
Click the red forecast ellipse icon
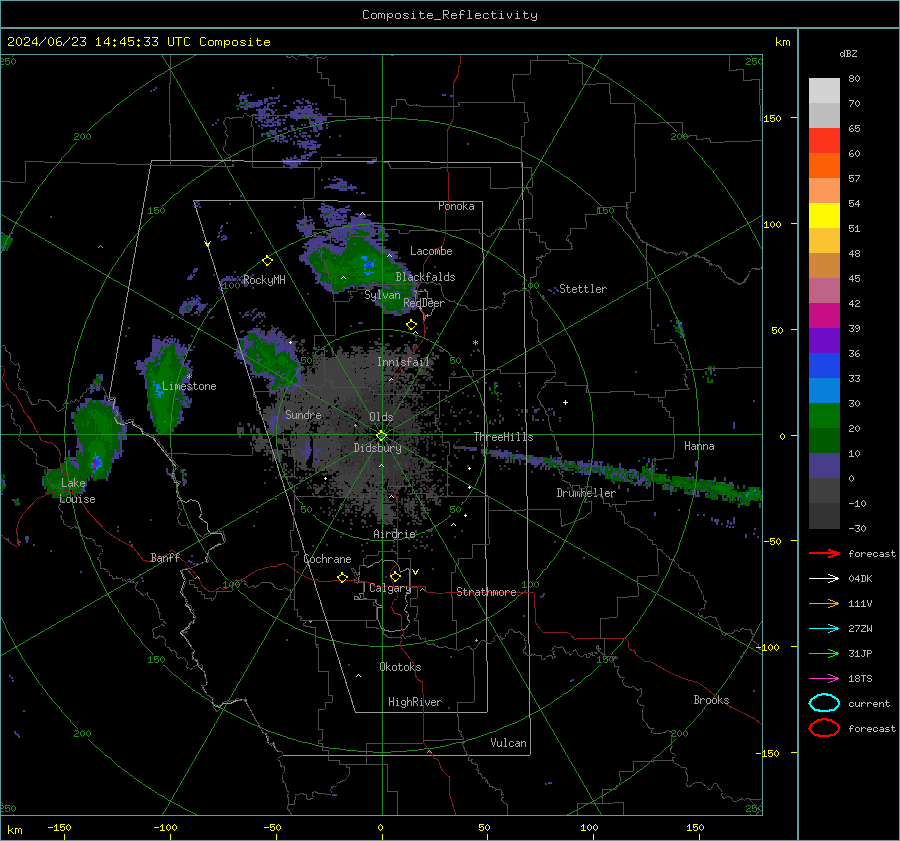coord(824,728)
